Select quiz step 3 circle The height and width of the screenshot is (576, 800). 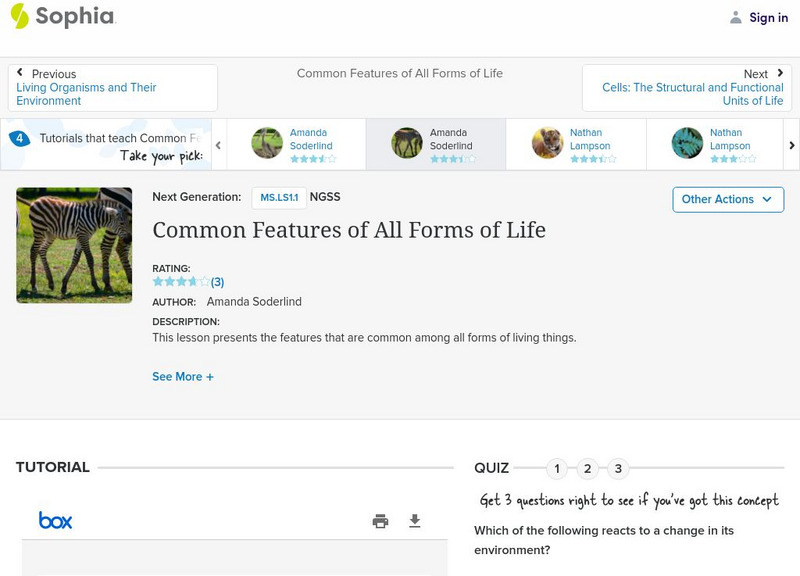coord(616,467)
